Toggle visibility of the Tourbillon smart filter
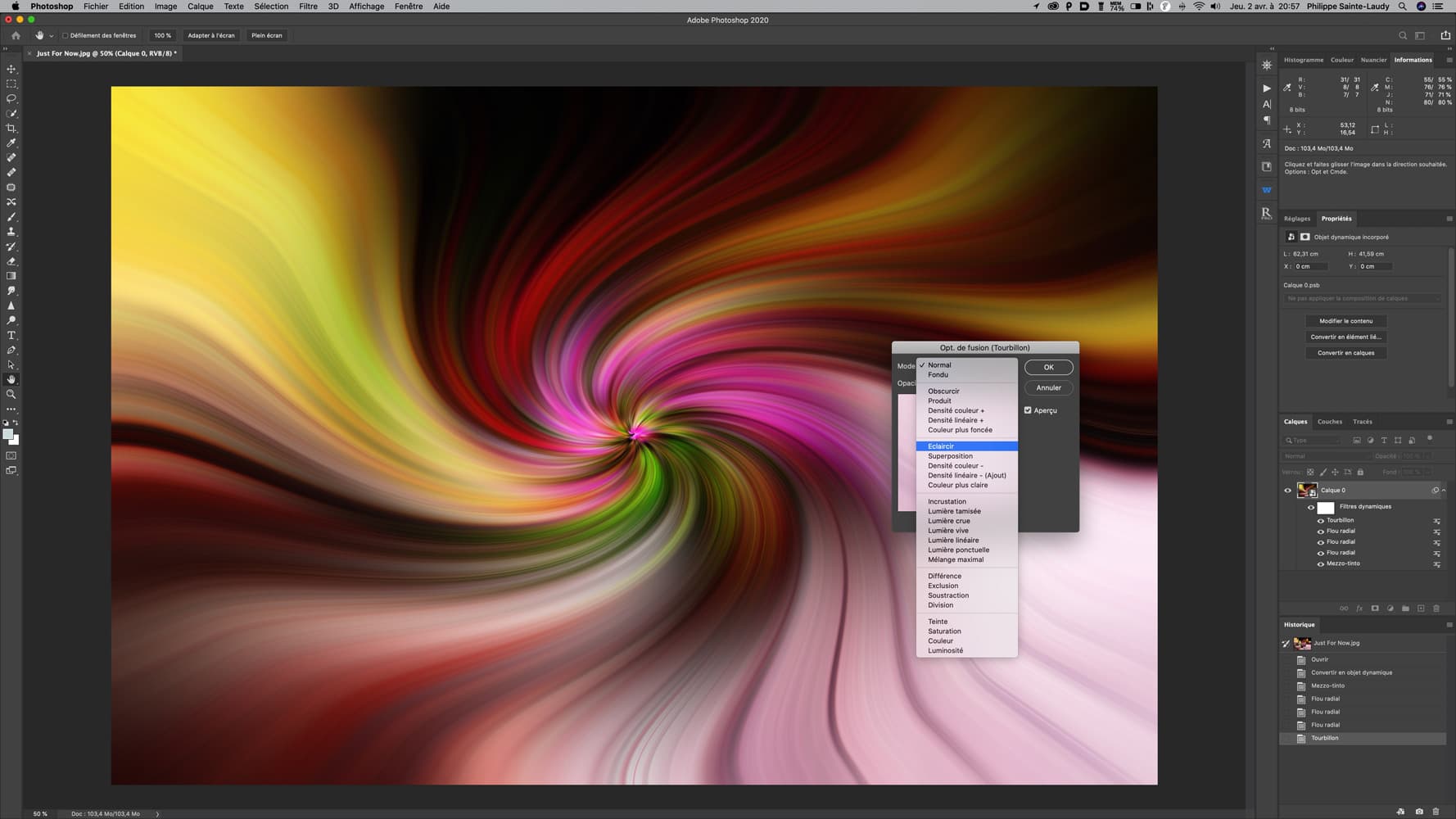This screenshot has height=819, width=1456. click(1320, 521)
